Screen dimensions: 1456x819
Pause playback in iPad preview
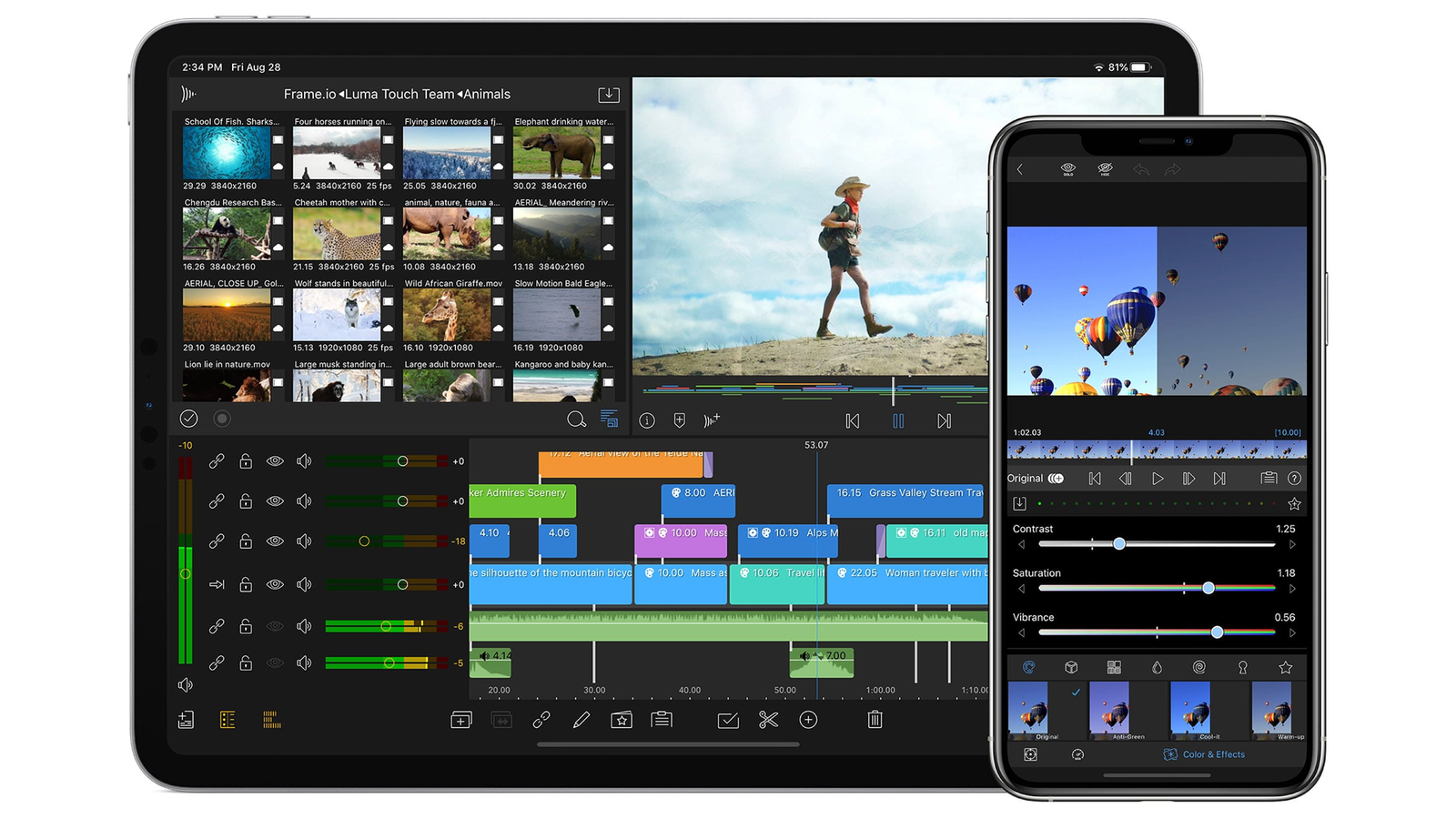(898, 420)
